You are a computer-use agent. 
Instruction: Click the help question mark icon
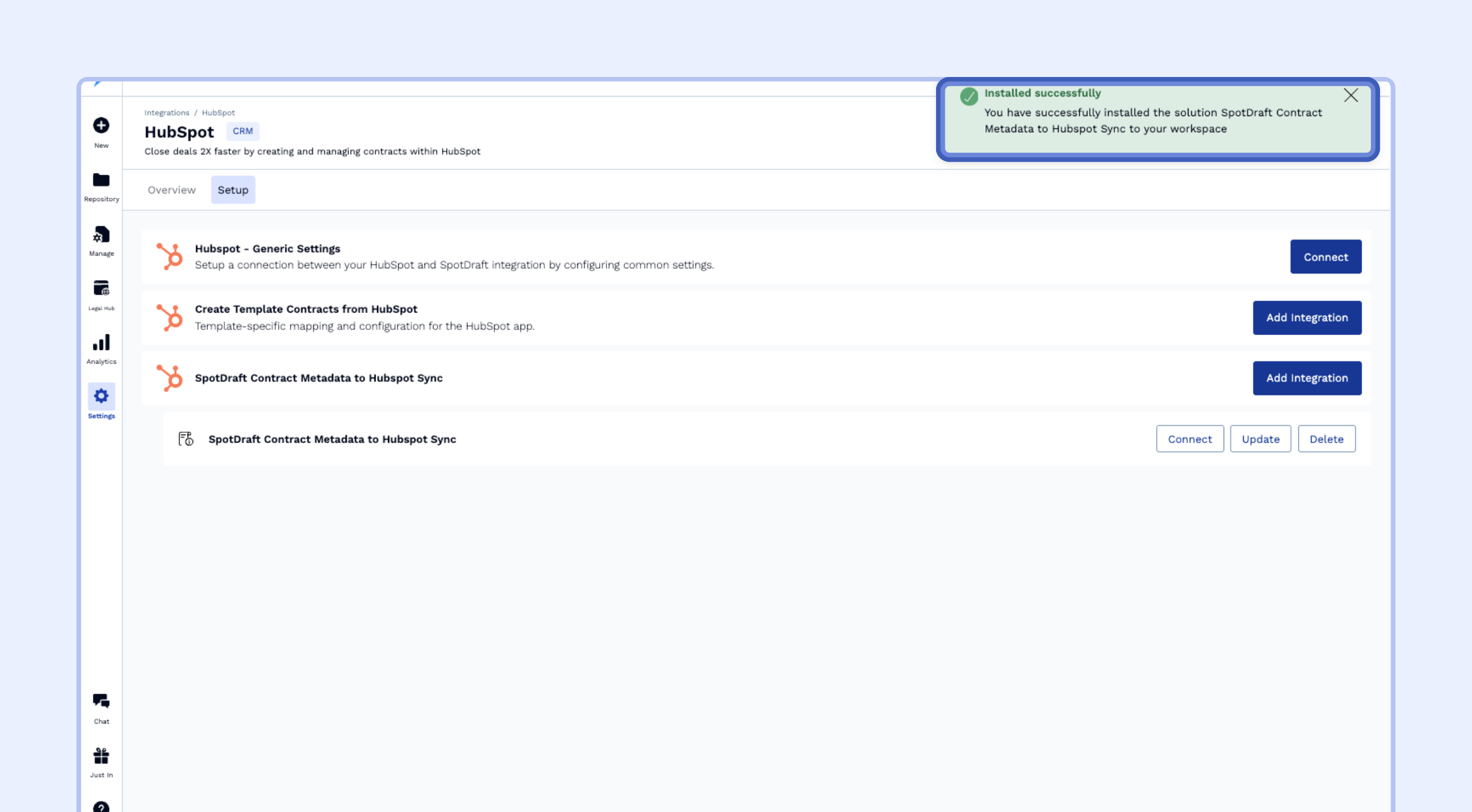pos(101,806)
